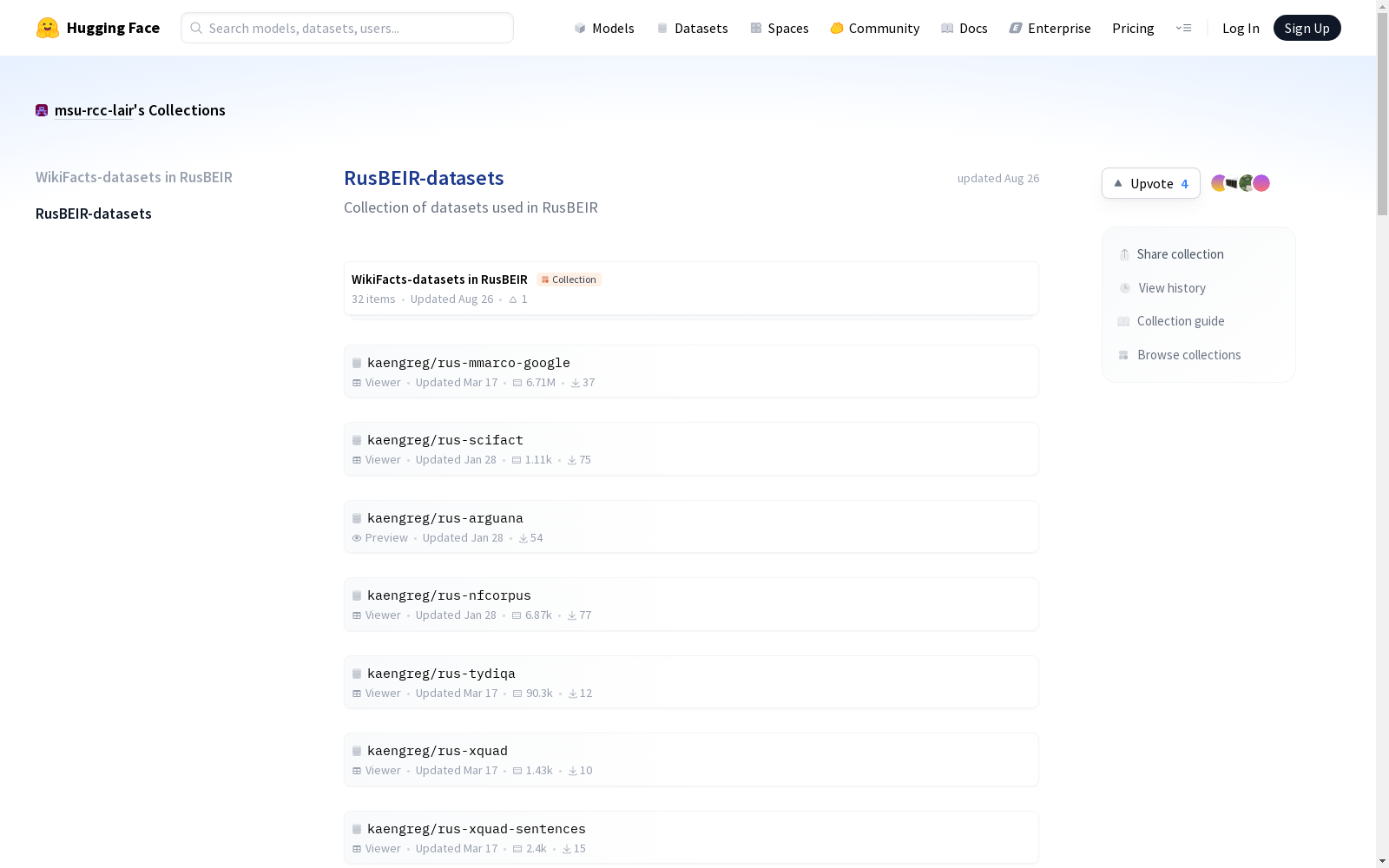Viewport: 1389px width, 868px height.
Task: Select RusBEIR-datasets in the sidebar
Action: coord(94,214)
